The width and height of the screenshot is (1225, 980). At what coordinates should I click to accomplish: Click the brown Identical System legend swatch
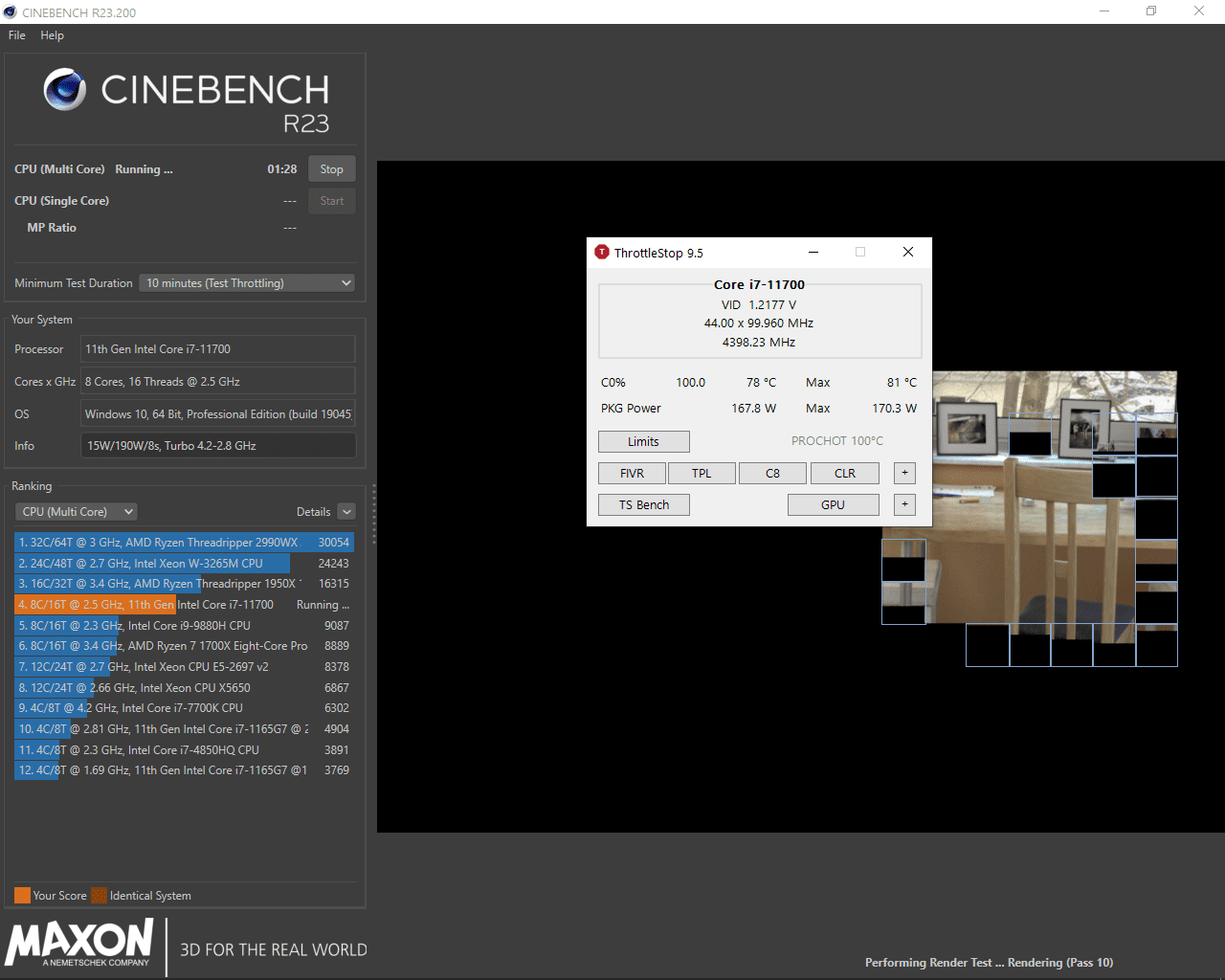(x=99, y=896)
